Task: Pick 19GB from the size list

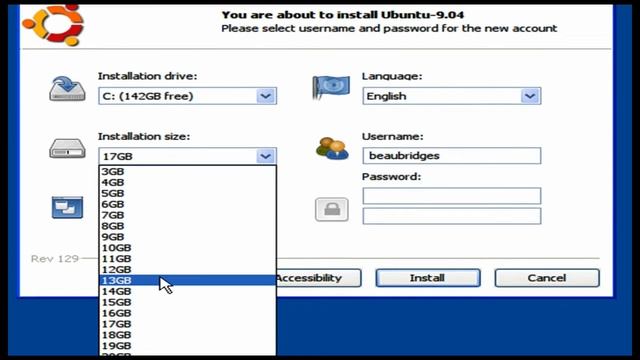Action: (x=187, y=346)
